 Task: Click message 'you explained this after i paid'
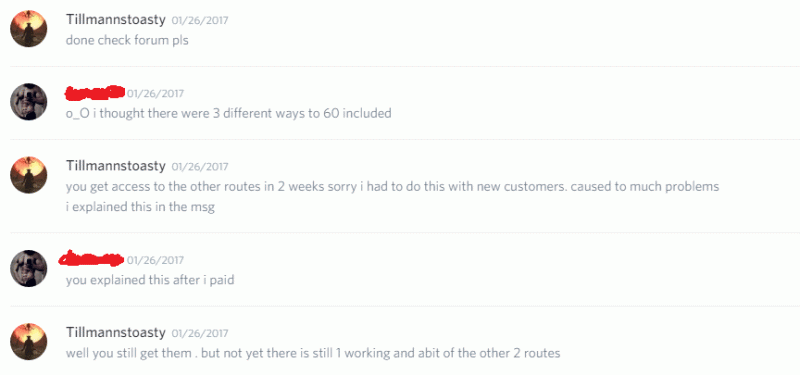click(150, 280)
